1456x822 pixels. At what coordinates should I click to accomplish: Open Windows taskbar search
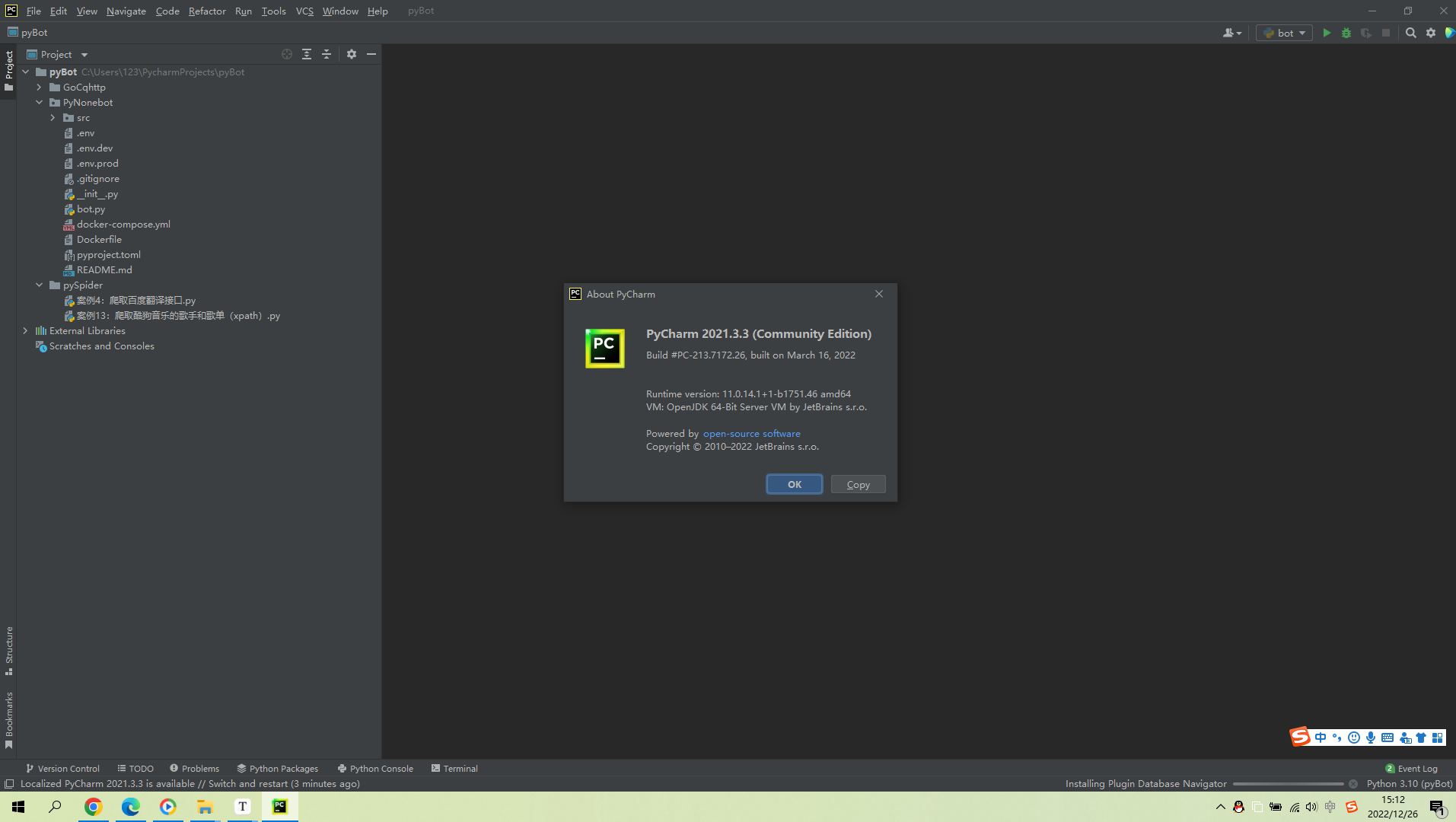click(55, 807)
